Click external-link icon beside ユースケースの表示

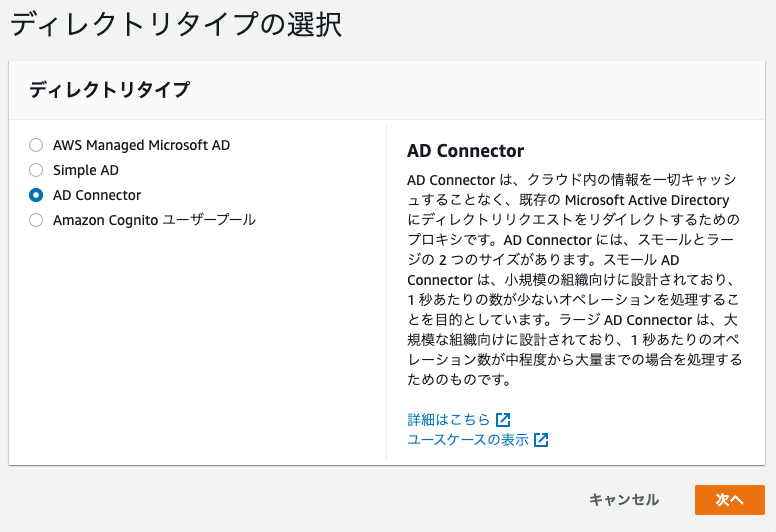[x=541, y=439]
